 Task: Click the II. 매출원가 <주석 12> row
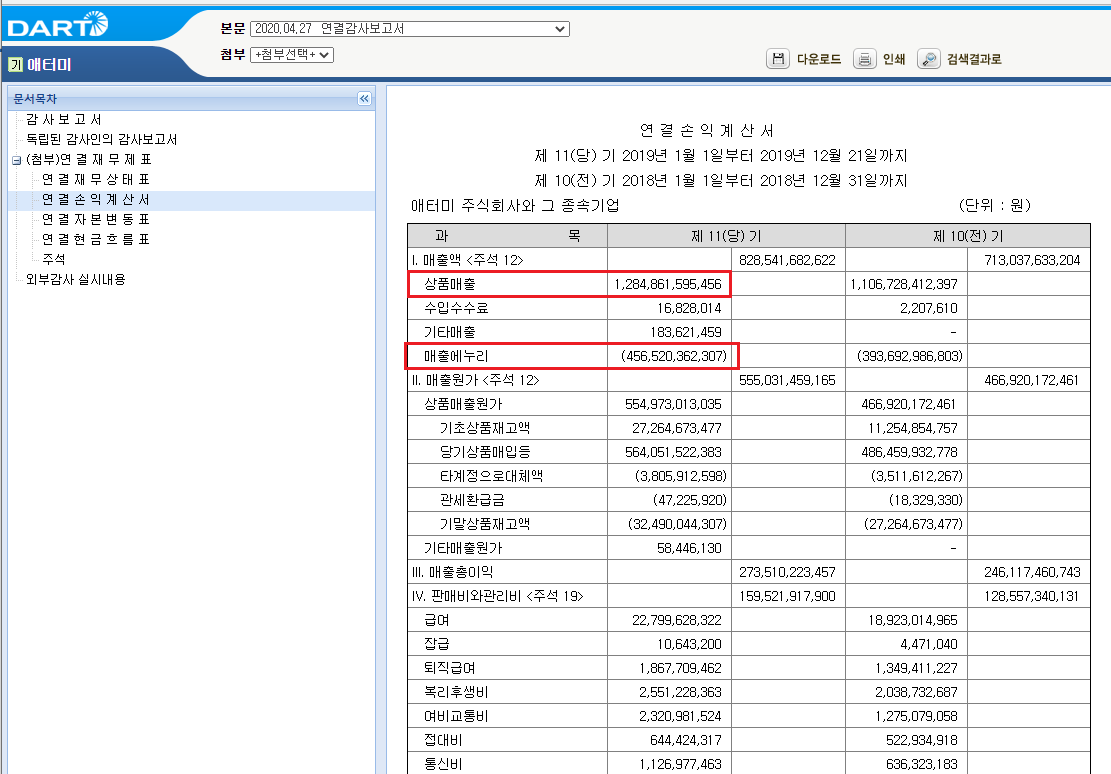[x=475, y=380]
